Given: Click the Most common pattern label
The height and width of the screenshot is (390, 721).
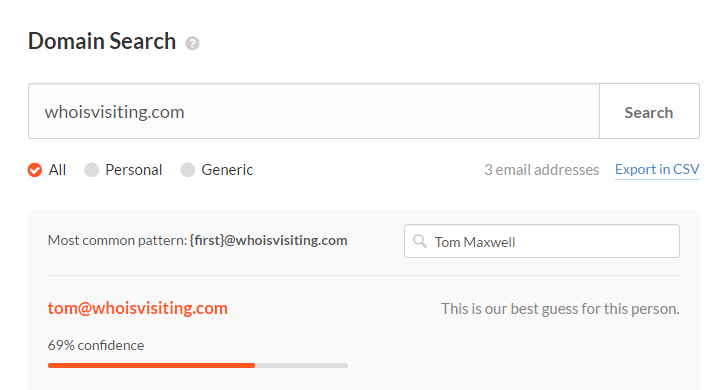Looking at the screenshot, I should point(117,240).
